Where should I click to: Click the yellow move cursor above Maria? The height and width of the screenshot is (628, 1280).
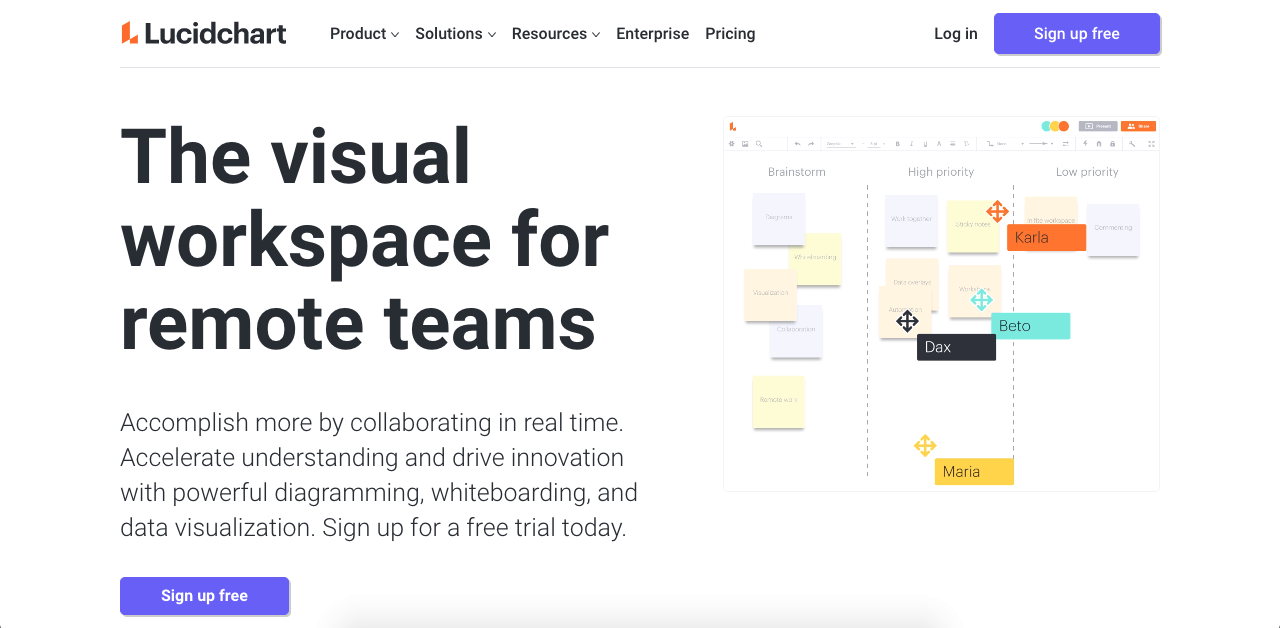tap(925, 446)
